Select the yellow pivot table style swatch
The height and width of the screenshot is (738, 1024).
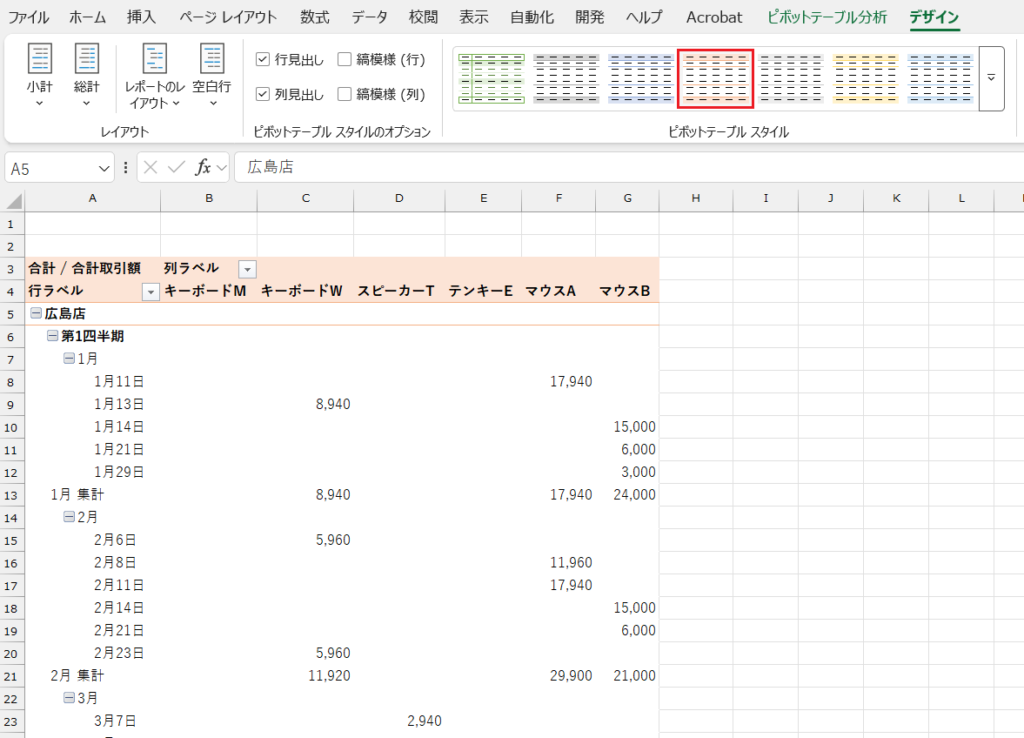pos(865,78)
